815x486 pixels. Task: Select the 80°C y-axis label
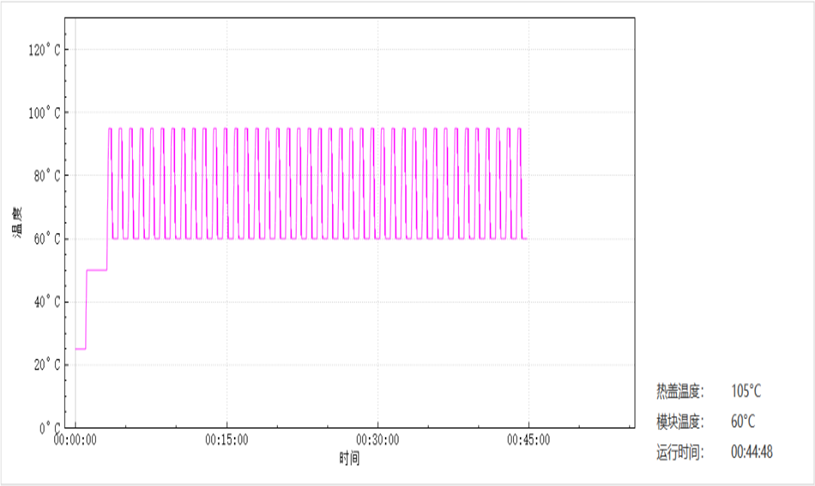click(46, 176)
